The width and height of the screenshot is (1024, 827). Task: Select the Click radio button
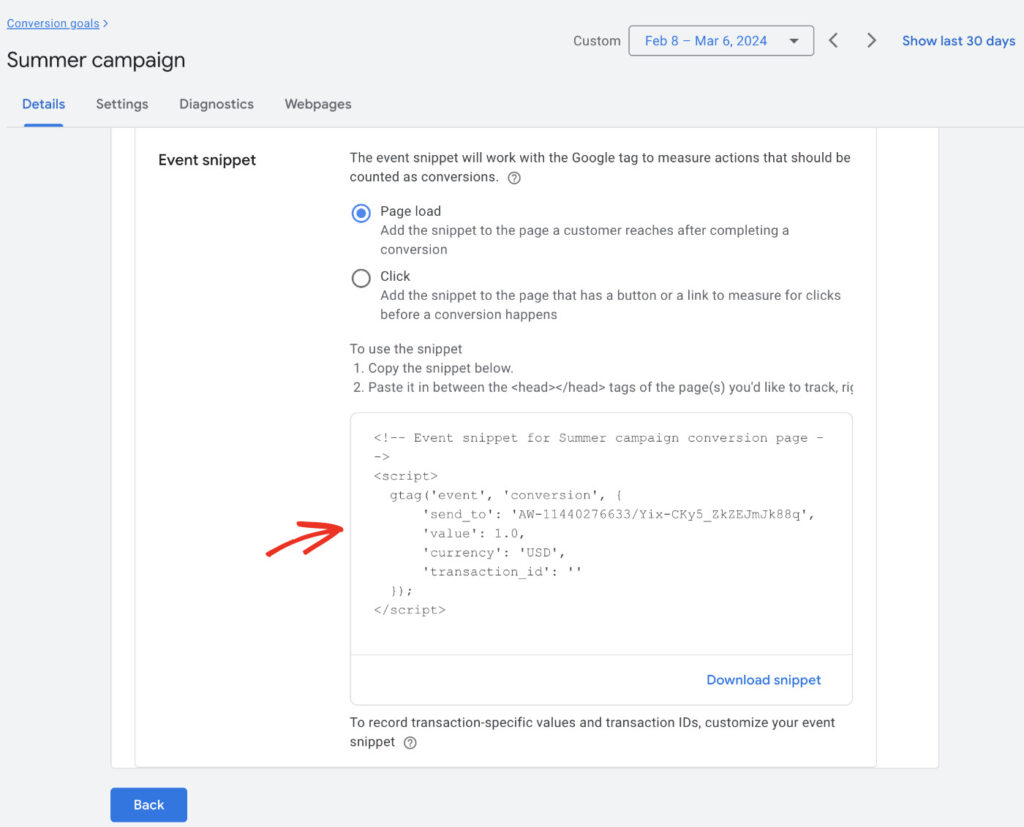pos(361,277)
